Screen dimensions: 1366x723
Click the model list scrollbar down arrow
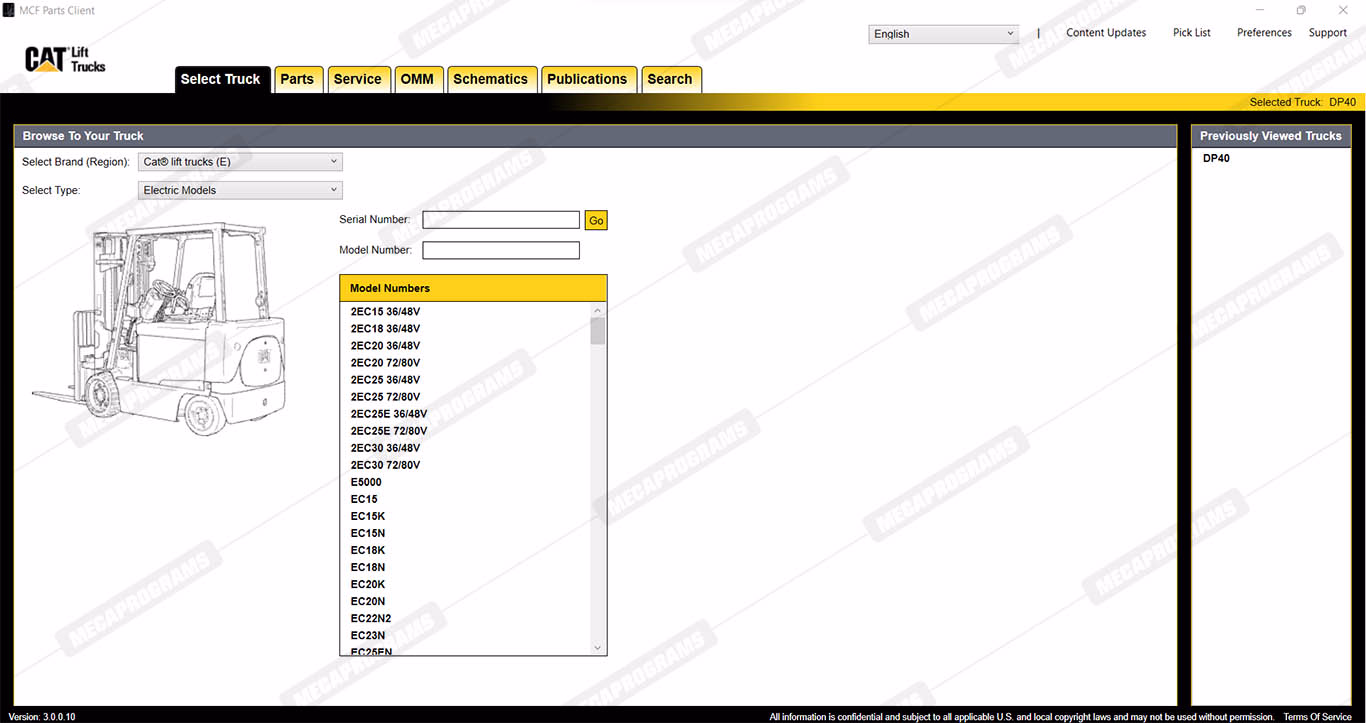click(x=598, y=648)
